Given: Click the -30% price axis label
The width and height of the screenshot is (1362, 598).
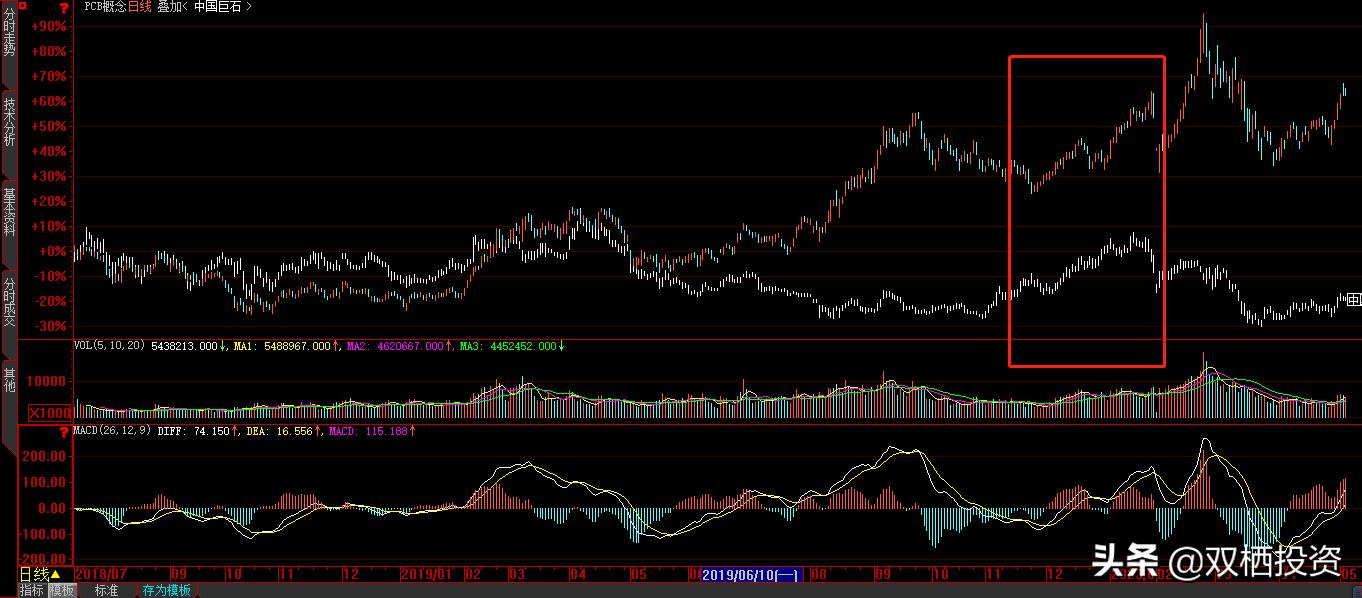Looking at the screenshot, I should point(48,326).
